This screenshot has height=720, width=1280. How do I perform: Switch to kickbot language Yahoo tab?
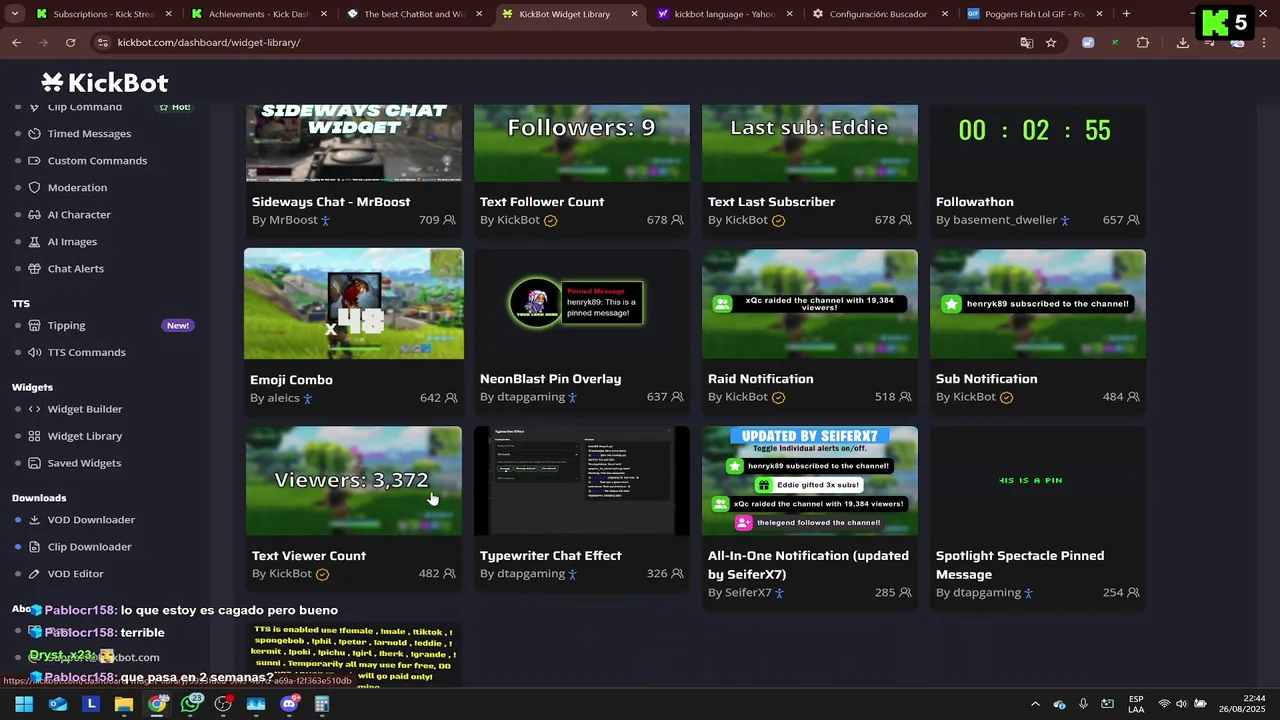(x=726, y=14)
